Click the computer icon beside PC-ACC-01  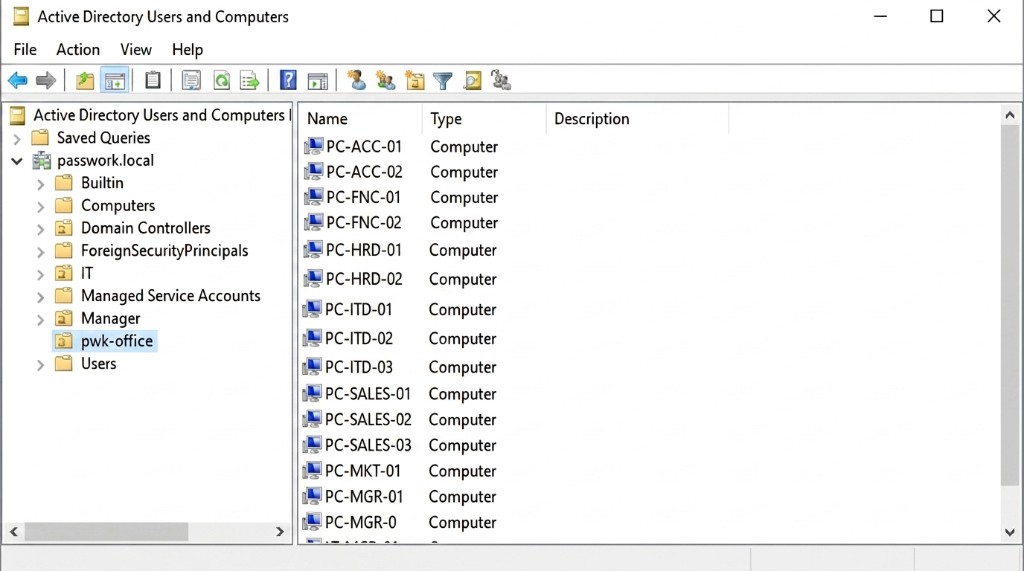click(313, 146)
